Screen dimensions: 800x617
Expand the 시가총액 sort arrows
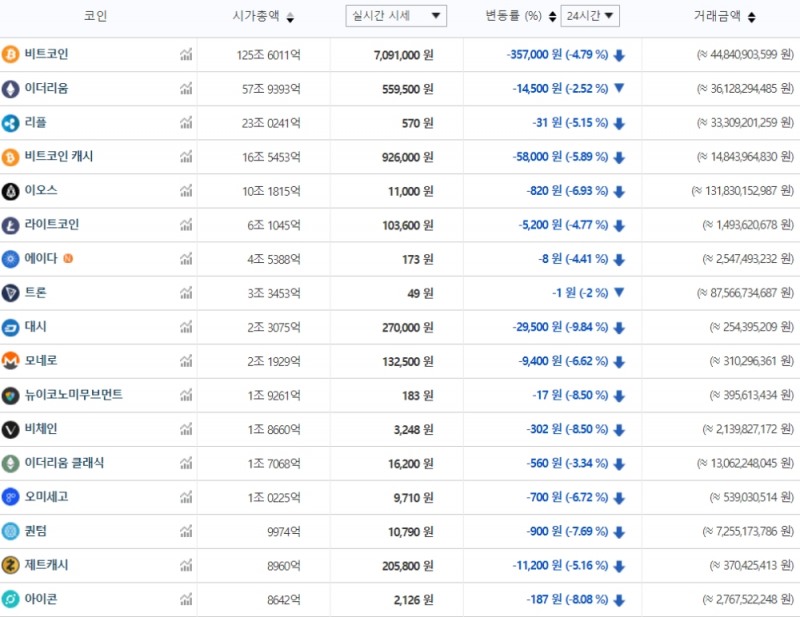pyautogui.click(x=290, y=16)
